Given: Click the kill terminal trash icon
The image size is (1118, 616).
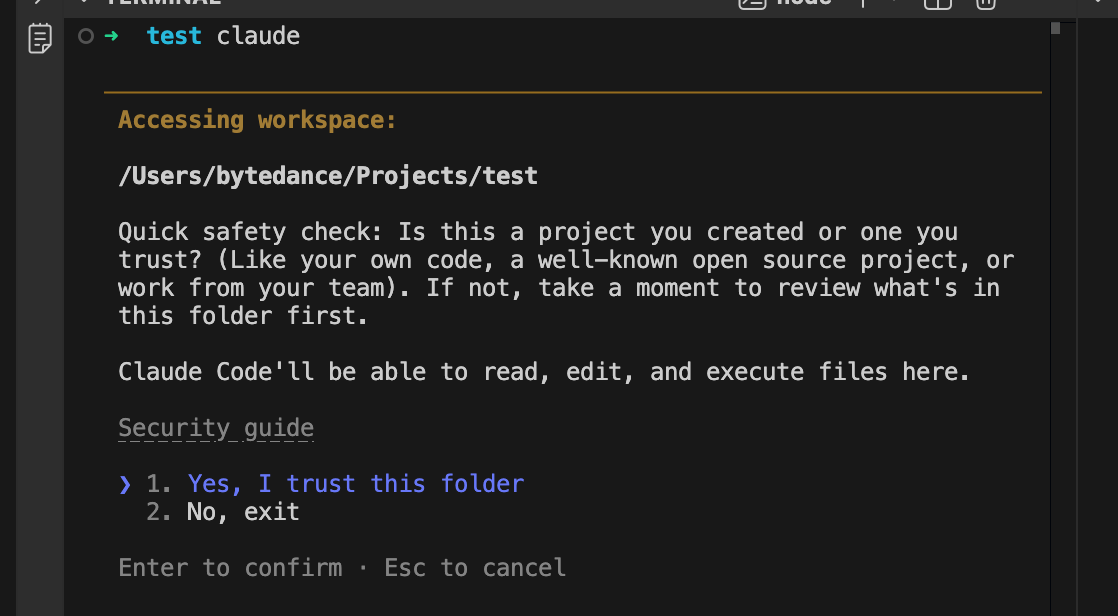Looking at the screenshot, I should pos(985,3).
